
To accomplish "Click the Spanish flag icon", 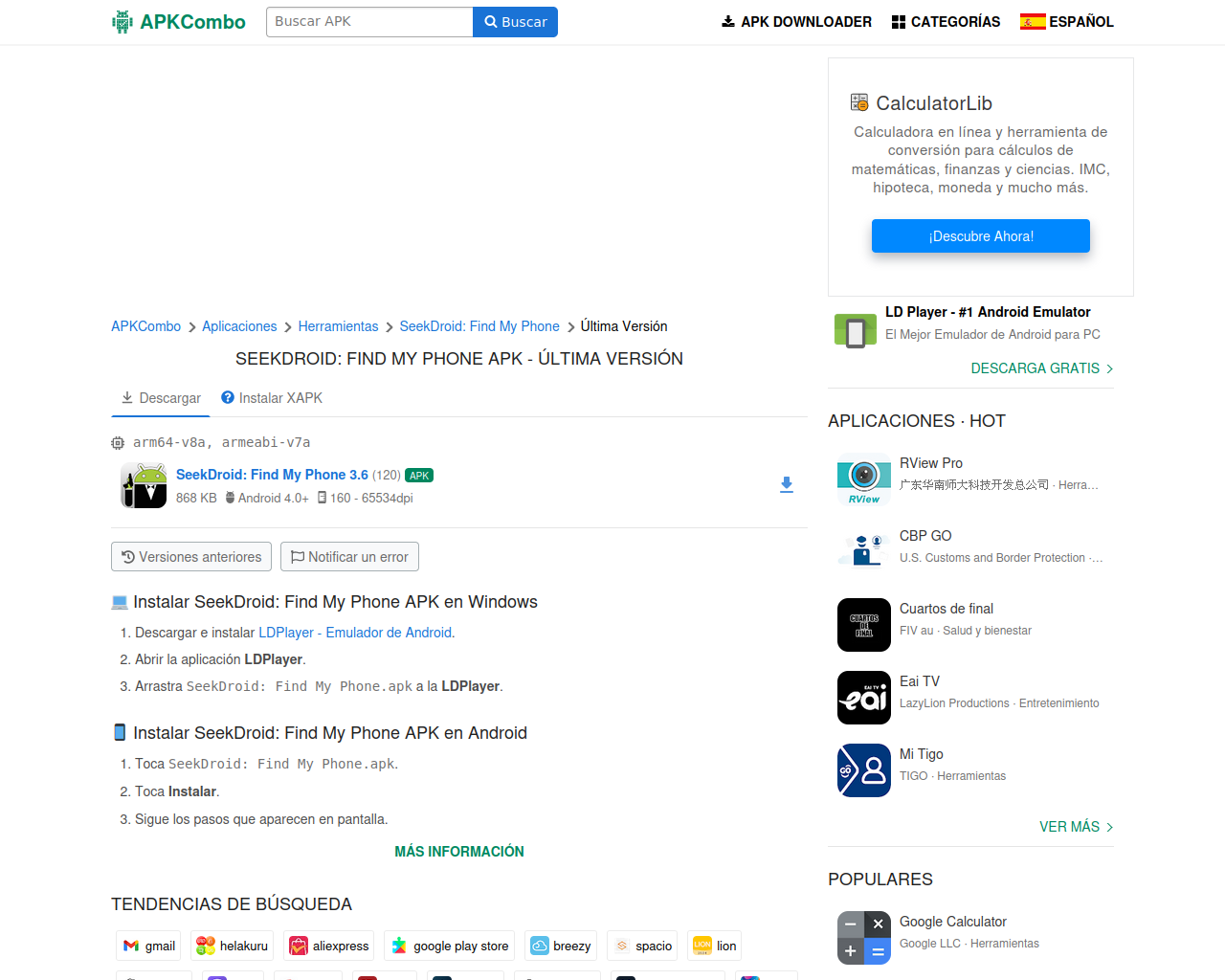I will click(x=1033, y=22).
